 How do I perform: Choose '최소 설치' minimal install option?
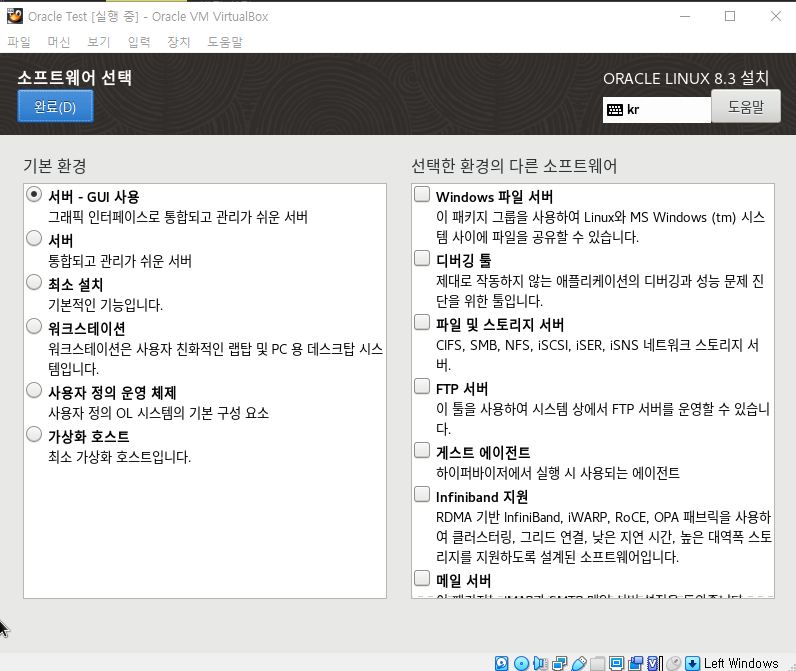coord(34,282)
